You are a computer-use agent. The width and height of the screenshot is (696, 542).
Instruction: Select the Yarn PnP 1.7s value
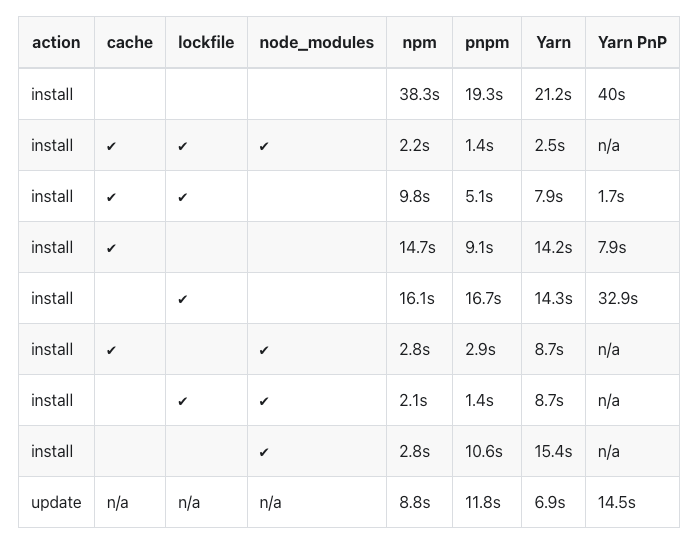tap(611, 197)
